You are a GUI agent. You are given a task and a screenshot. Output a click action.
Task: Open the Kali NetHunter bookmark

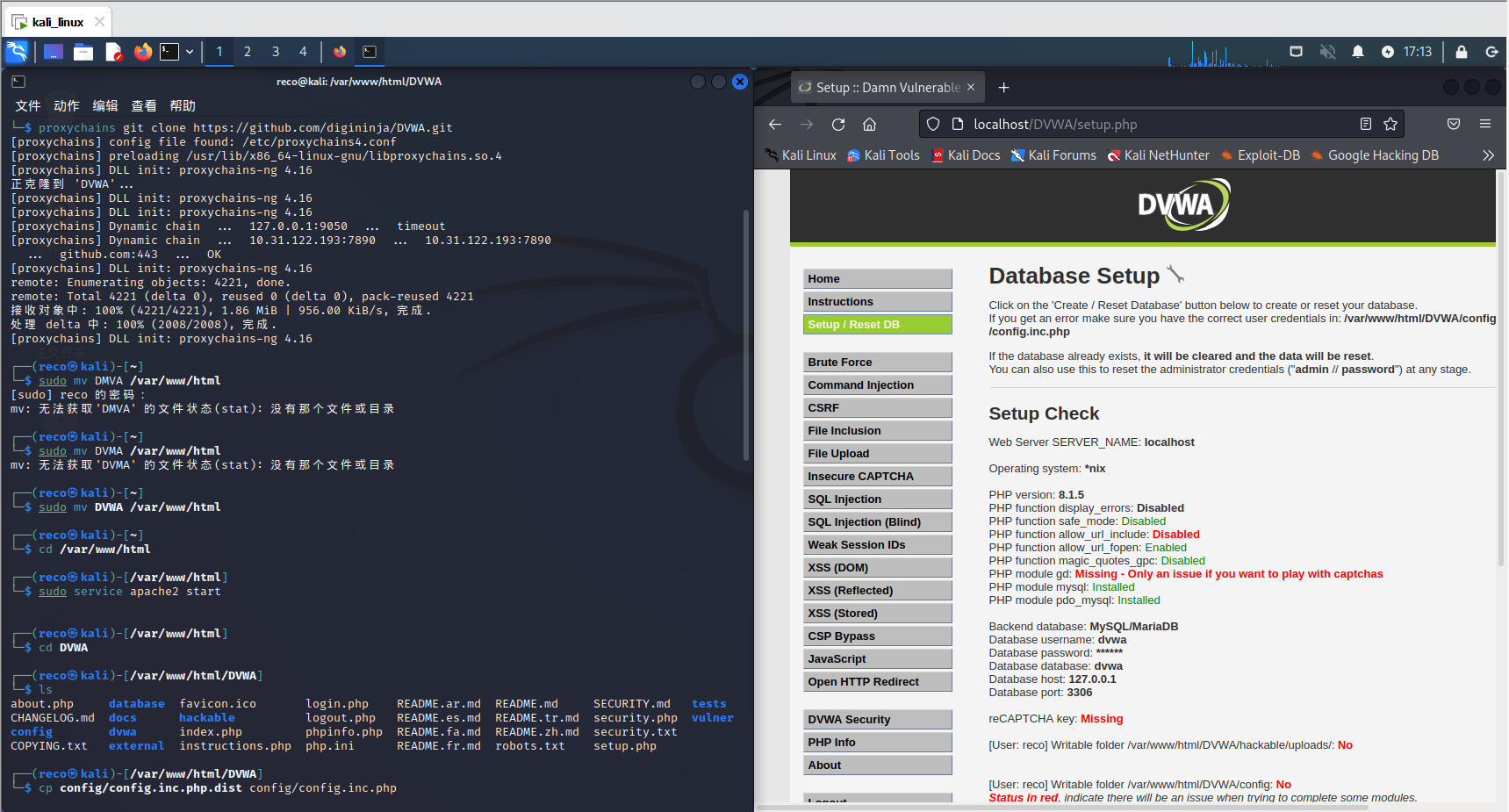1159,155
